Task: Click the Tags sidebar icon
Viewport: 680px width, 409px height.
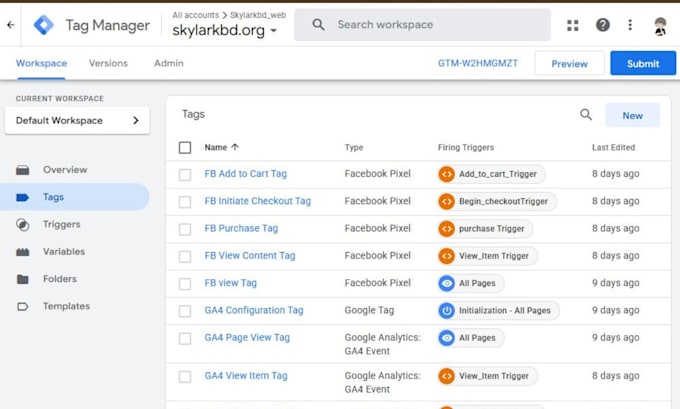Action: click(23, 197)
